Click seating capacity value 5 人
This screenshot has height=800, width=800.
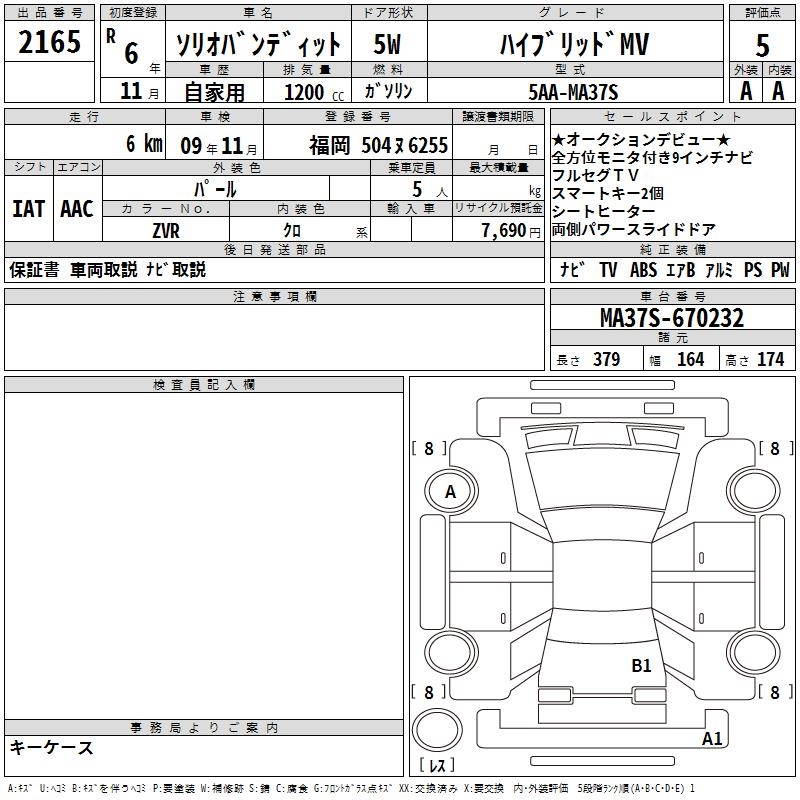point(430,190)
